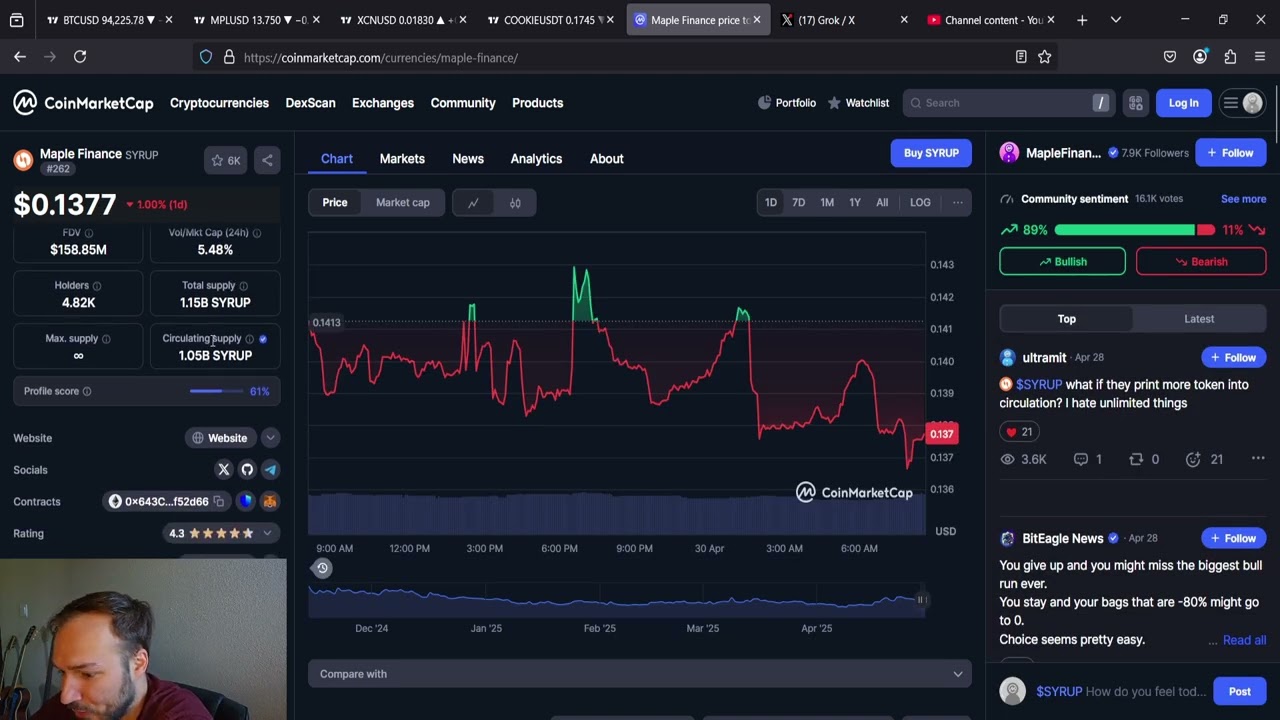
Task: Click the Buy SYRUP button
Action: point(931,153)
